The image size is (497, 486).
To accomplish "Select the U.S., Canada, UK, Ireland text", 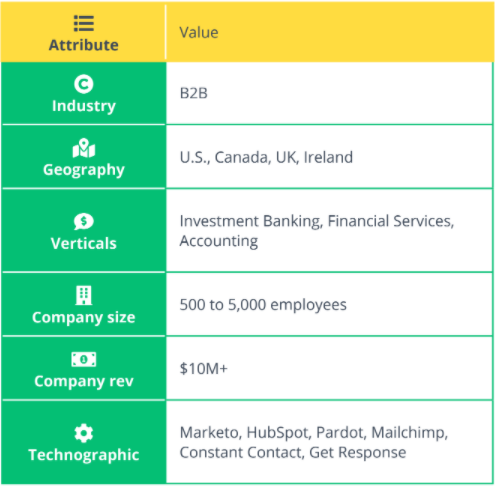I will click(x=266, y=157).
